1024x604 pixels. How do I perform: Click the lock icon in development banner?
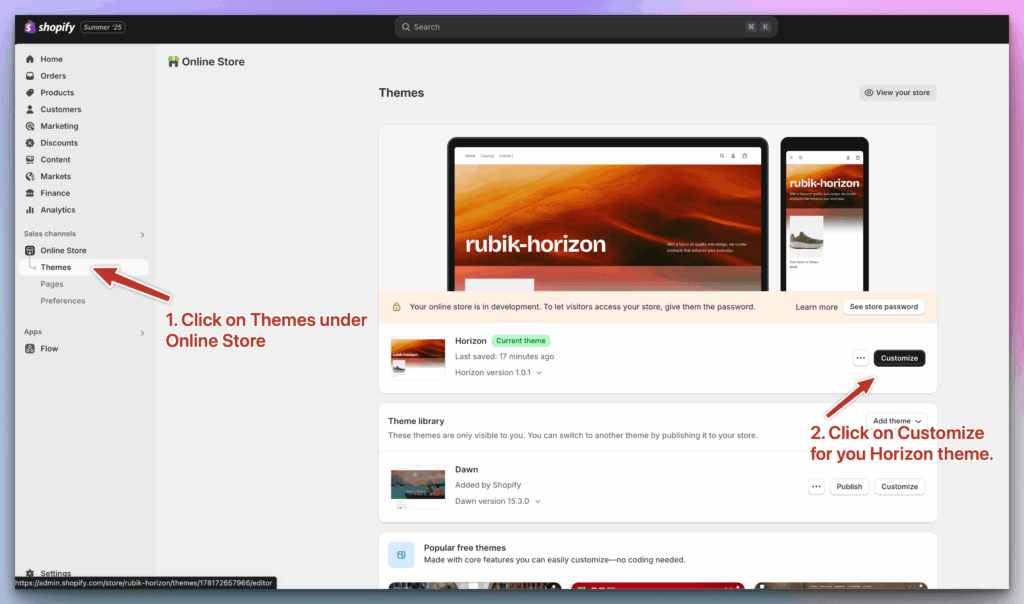pyautogui.click(x=396, y=307)
